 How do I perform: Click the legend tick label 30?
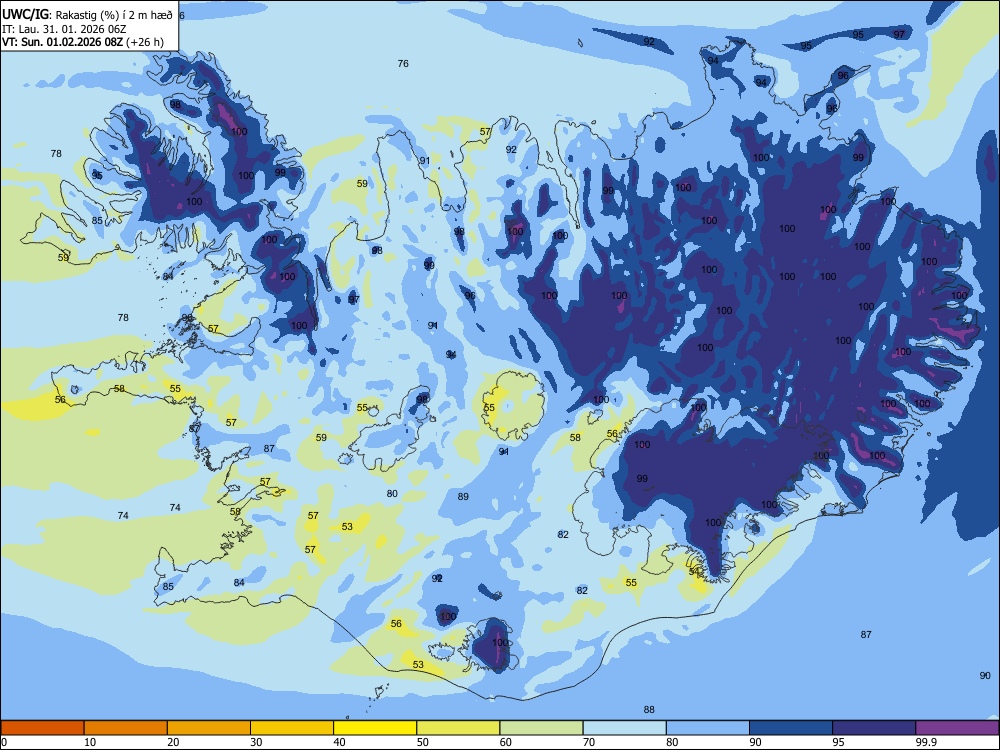(x=256, y=742)
